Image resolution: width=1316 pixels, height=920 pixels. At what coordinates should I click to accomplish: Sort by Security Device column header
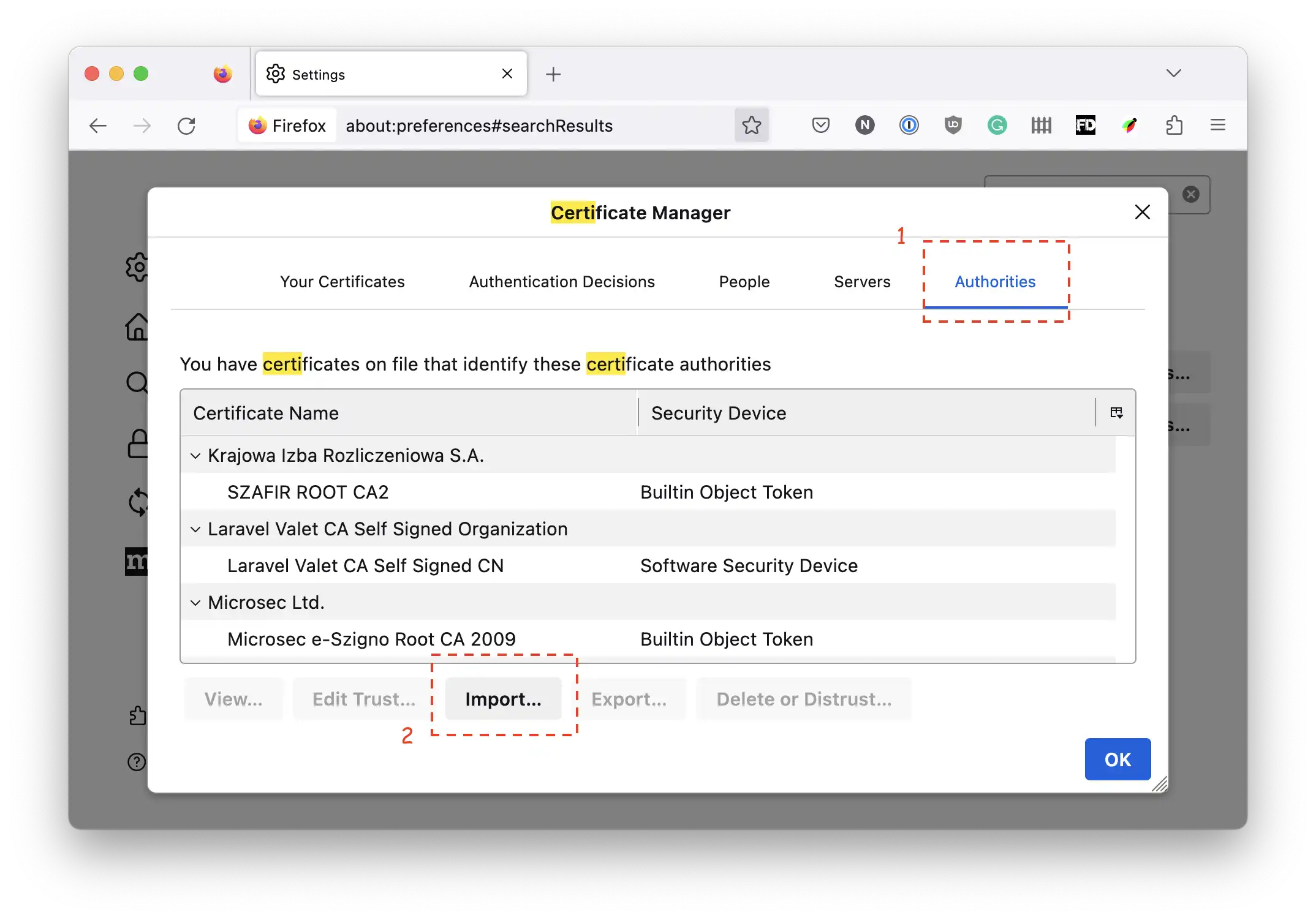pyautogui.click(x=866, y=413)
